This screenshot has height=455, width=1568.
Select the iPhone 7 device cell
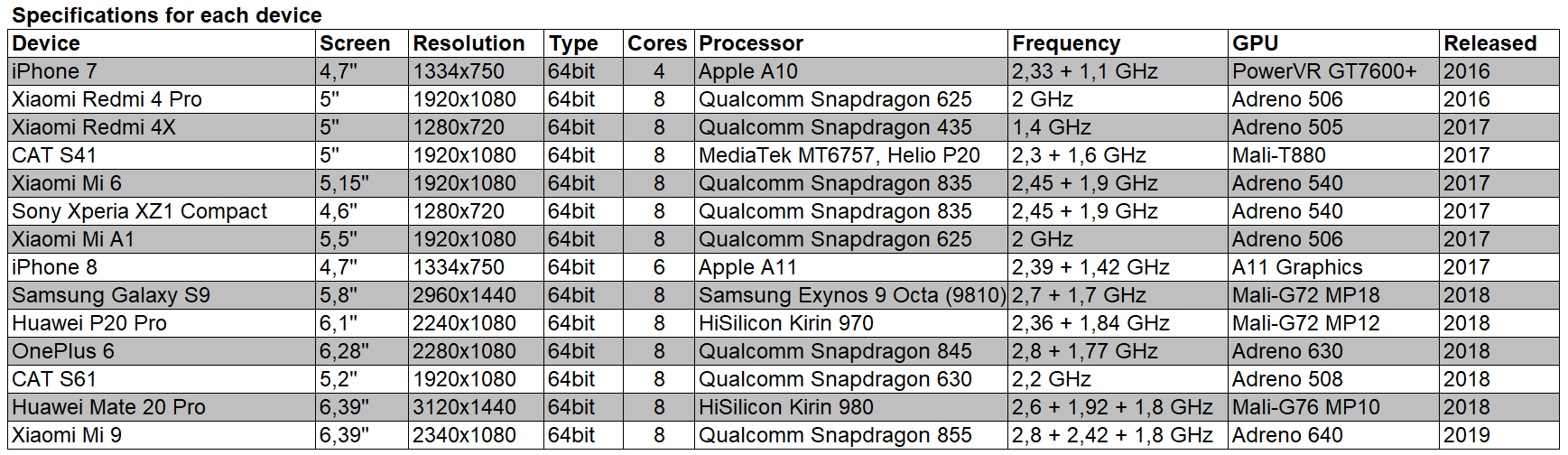click(x=54, y=71)
